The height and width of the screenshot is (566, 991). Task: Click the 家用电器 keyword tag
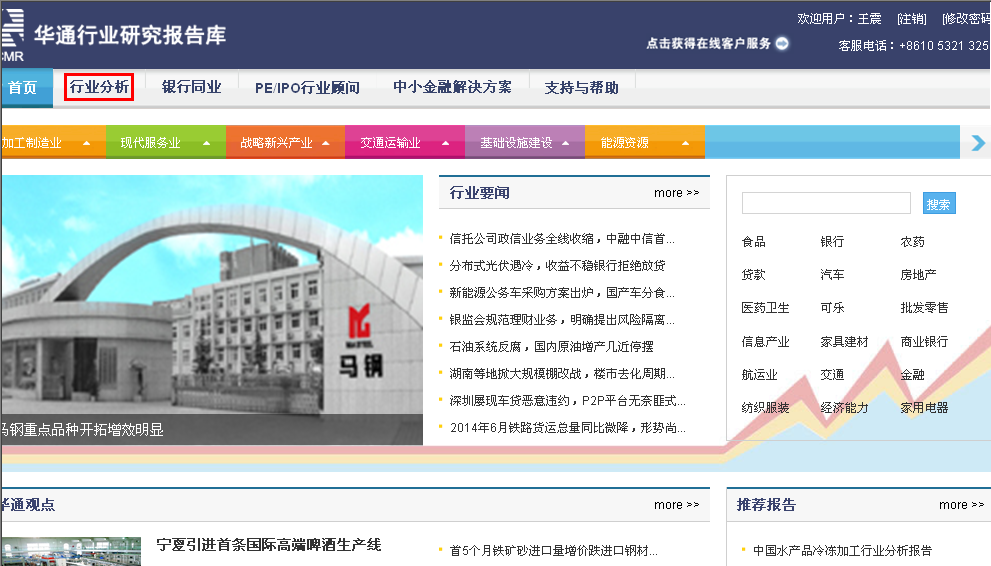[924, 407]
